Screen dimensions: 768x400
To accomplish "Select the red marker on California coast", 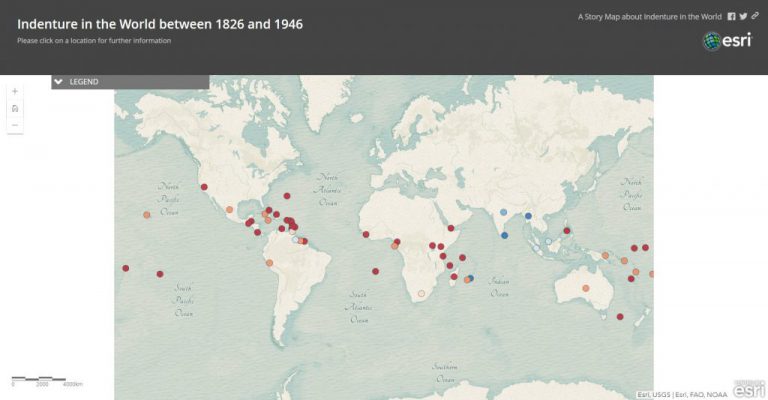I will 204,187.
